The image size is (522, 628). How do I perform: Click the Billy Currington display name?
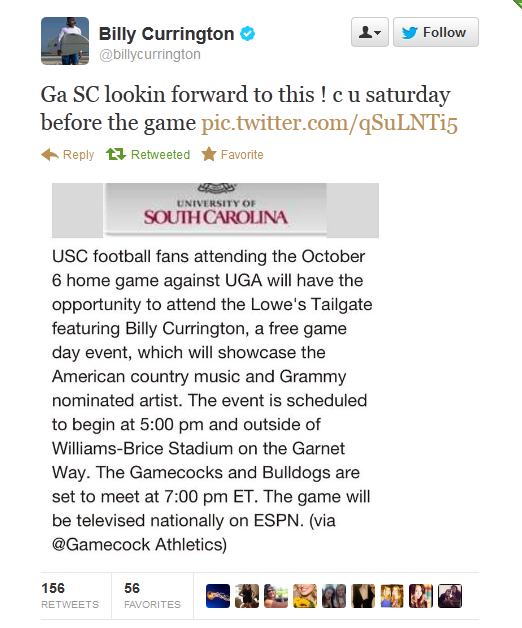(x=166, y=34)
